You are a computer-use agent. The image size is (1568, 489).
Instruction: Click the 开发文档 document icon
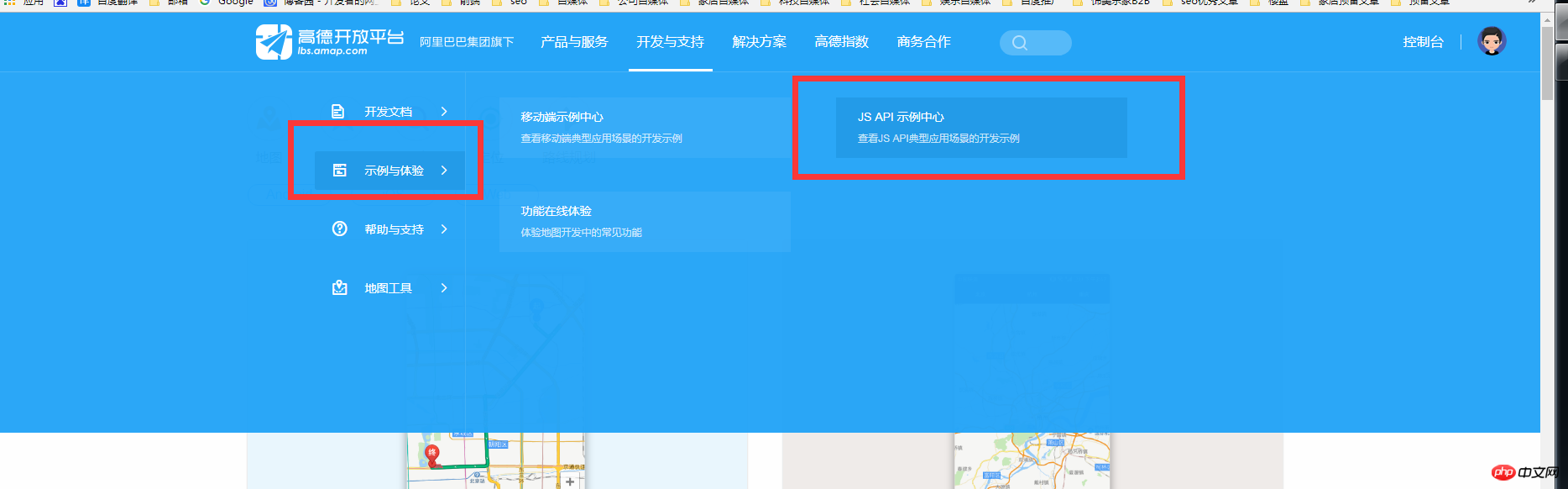pos(338,112)
